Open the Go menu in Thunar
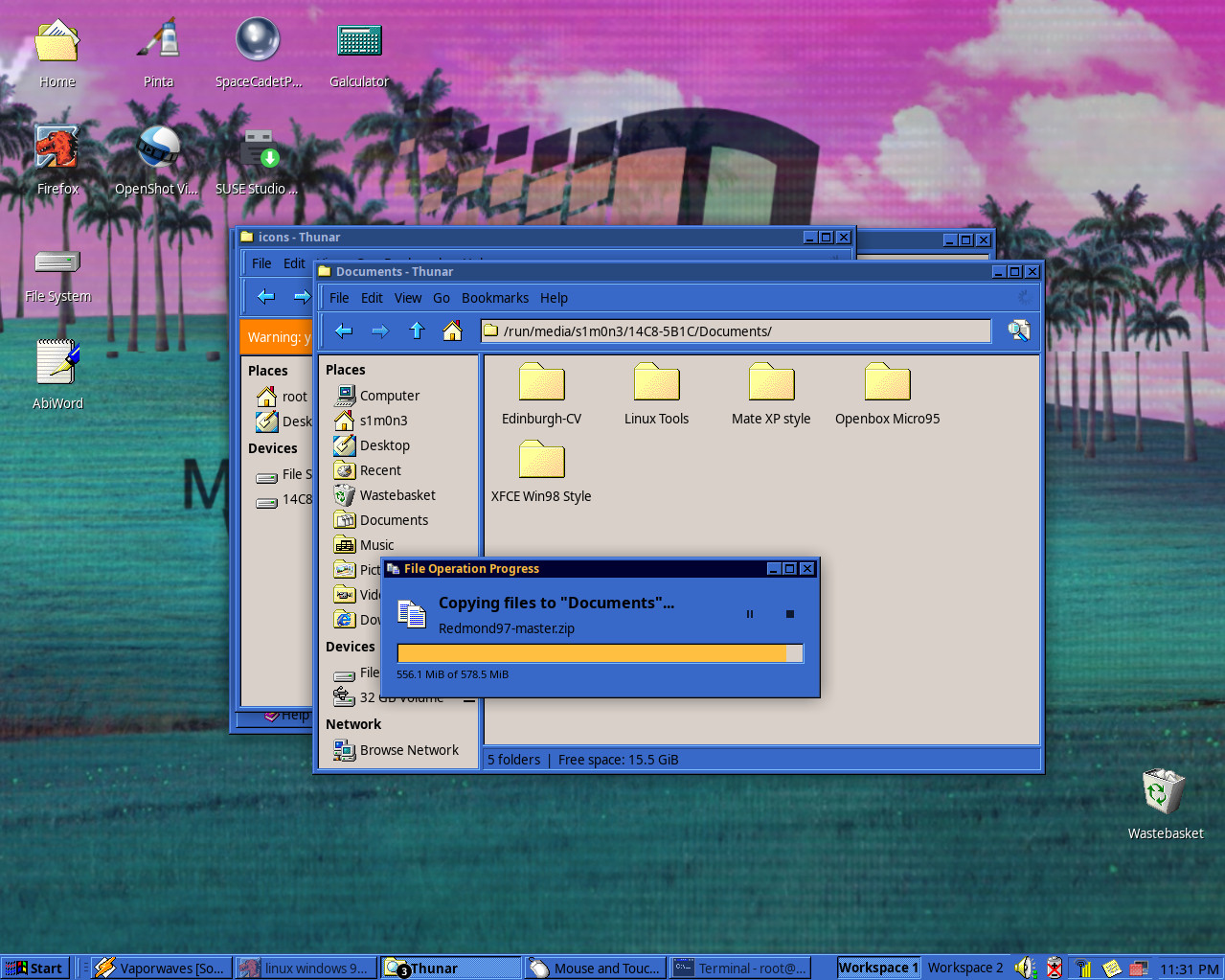 (441, 297)
